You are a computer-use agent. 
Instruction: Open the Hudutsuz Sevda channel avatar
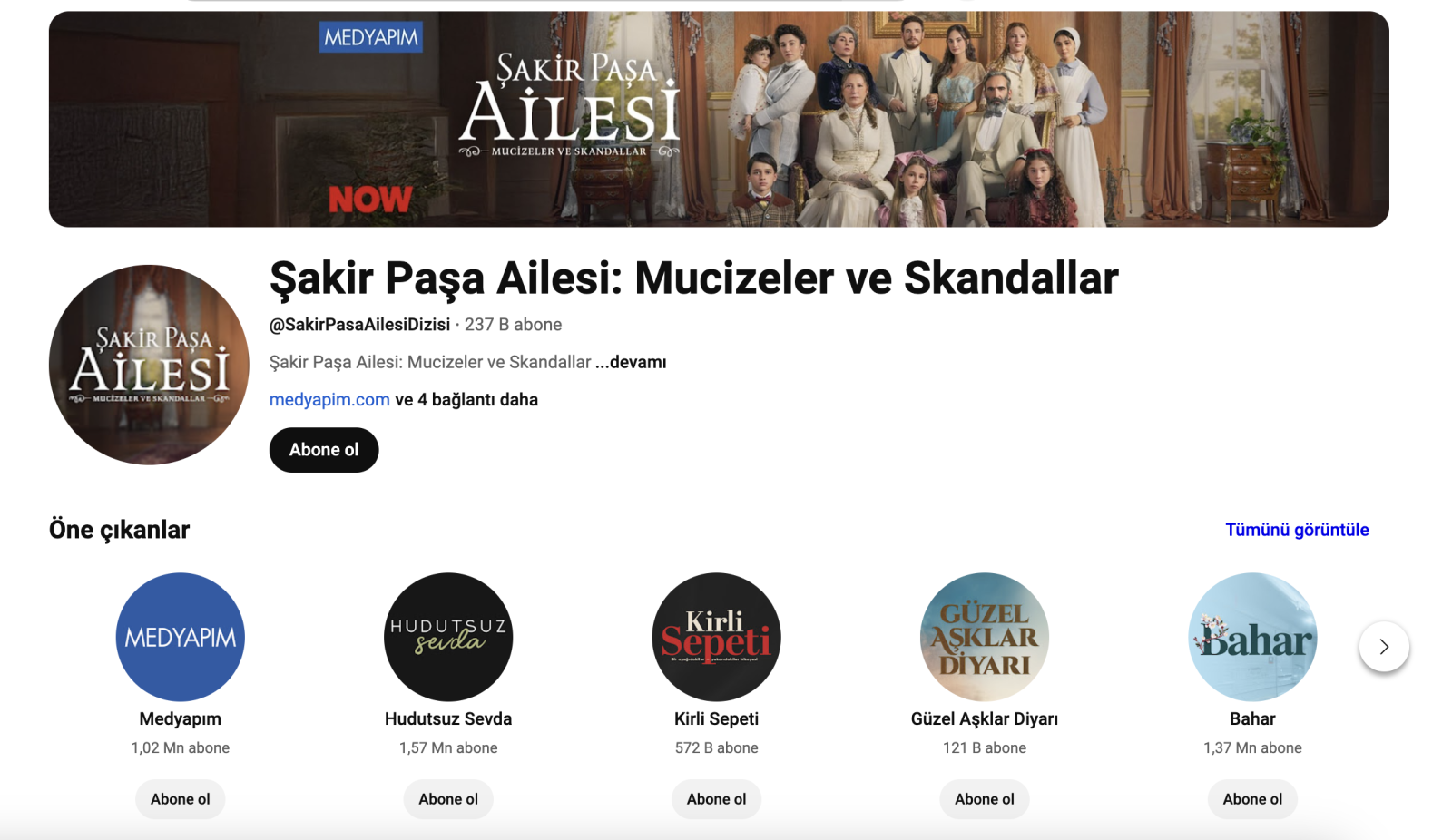click(448, 637)
